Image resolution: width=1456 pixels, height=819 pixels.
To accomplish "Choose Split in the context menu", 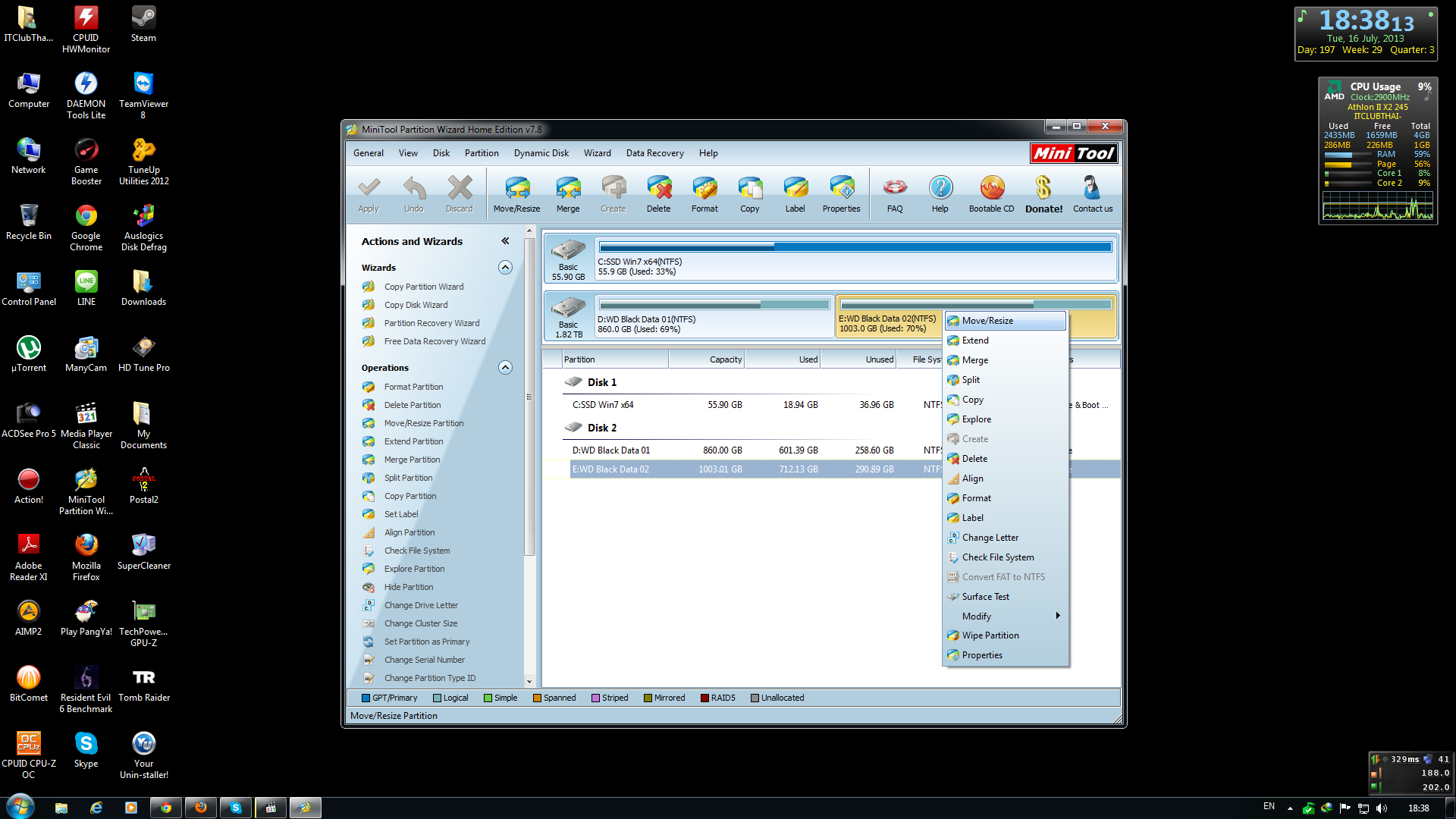I will pos(971,380).
